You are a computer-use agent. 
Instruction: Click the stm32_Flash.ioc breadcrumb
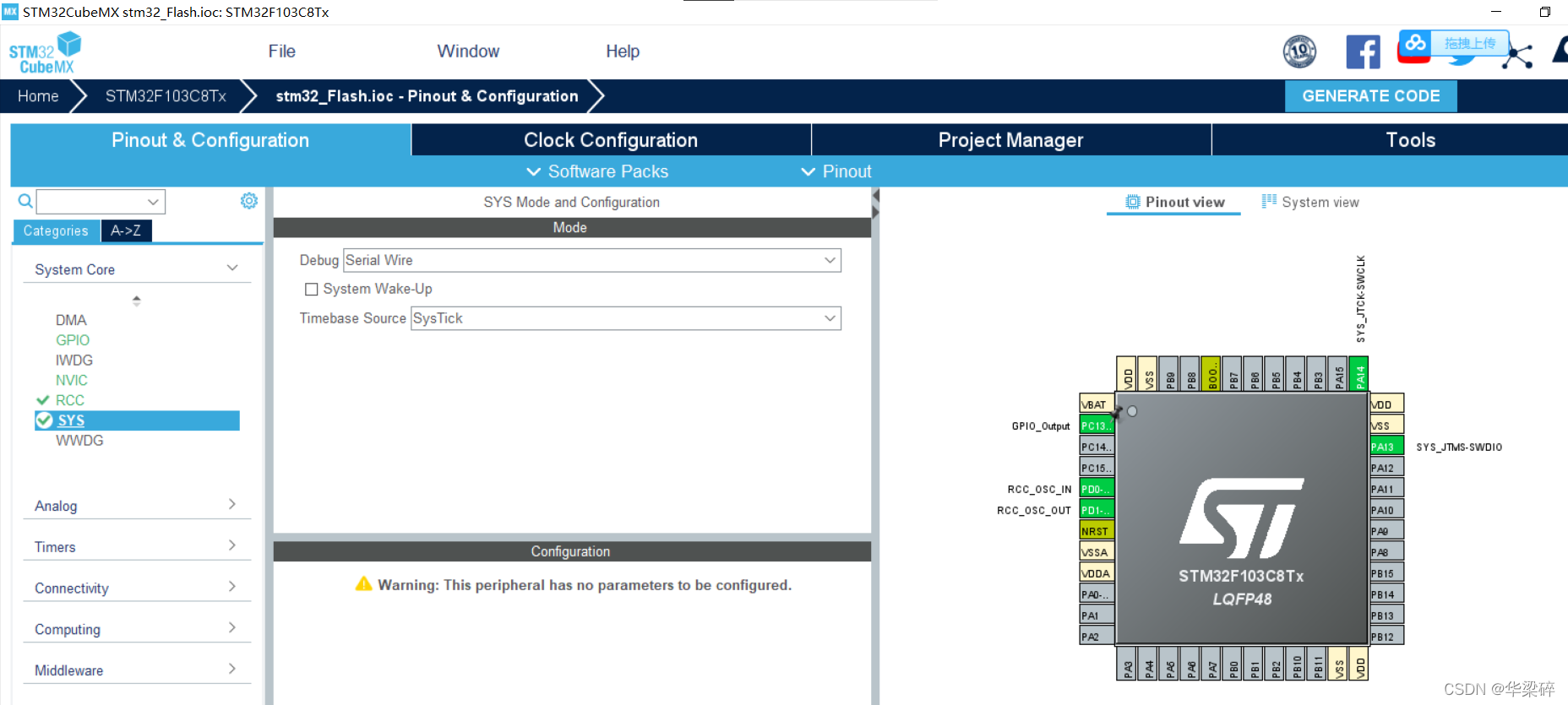[x=427, y=96]
